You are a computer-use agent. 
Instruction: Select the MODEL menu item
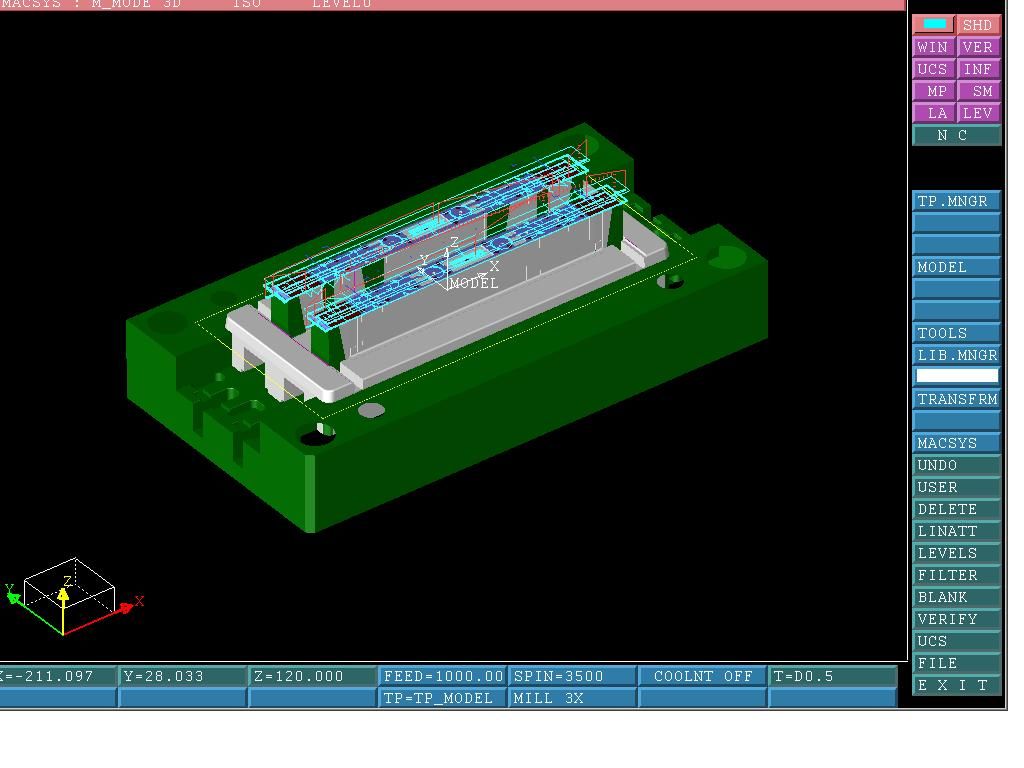pos(956,267)
